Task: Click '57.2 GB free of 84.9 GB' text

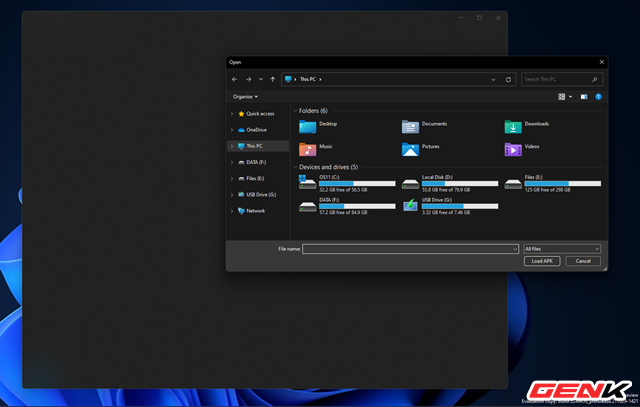Action: click(x=343, y=212)
